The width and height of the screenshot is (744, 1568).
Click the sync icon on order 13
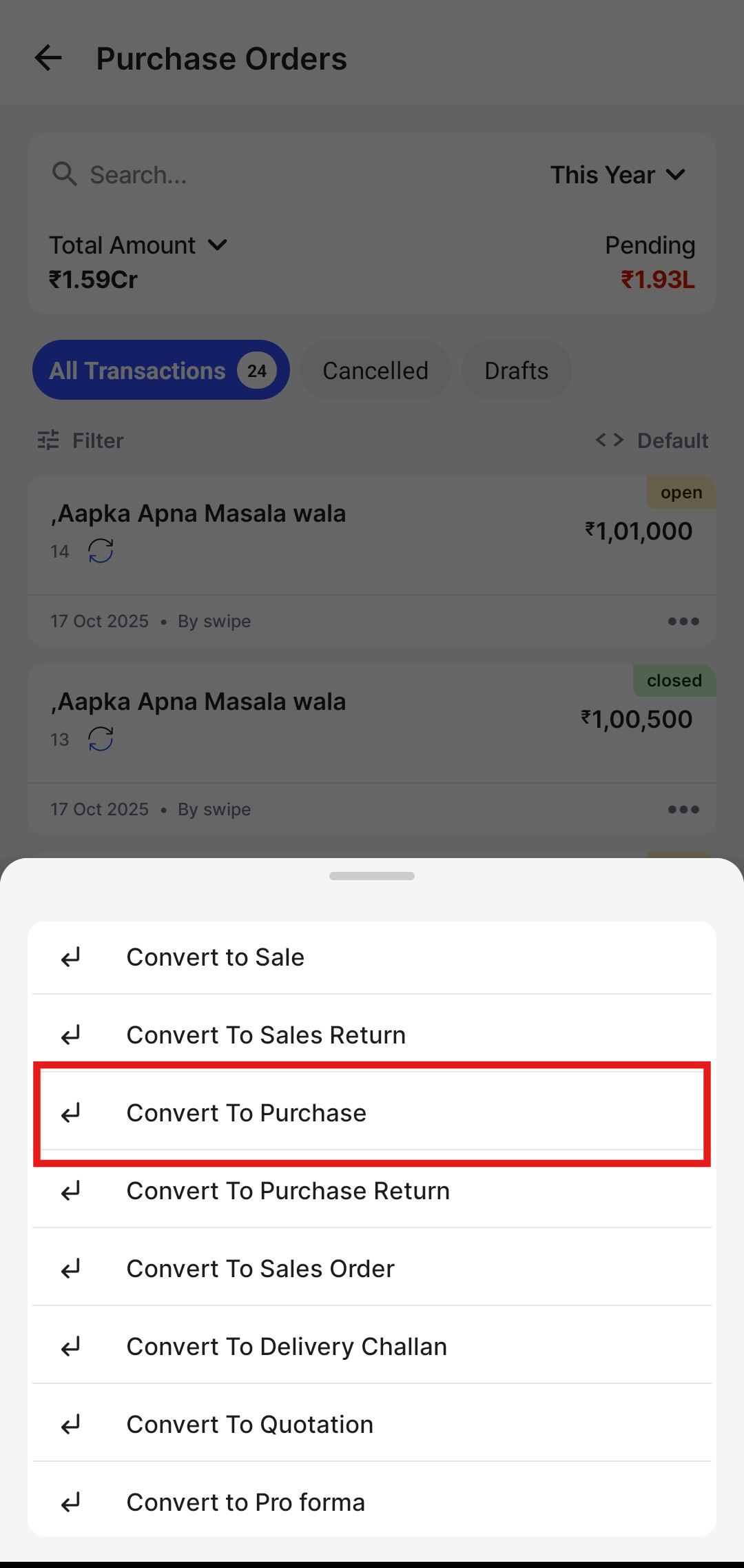point(101,739)
